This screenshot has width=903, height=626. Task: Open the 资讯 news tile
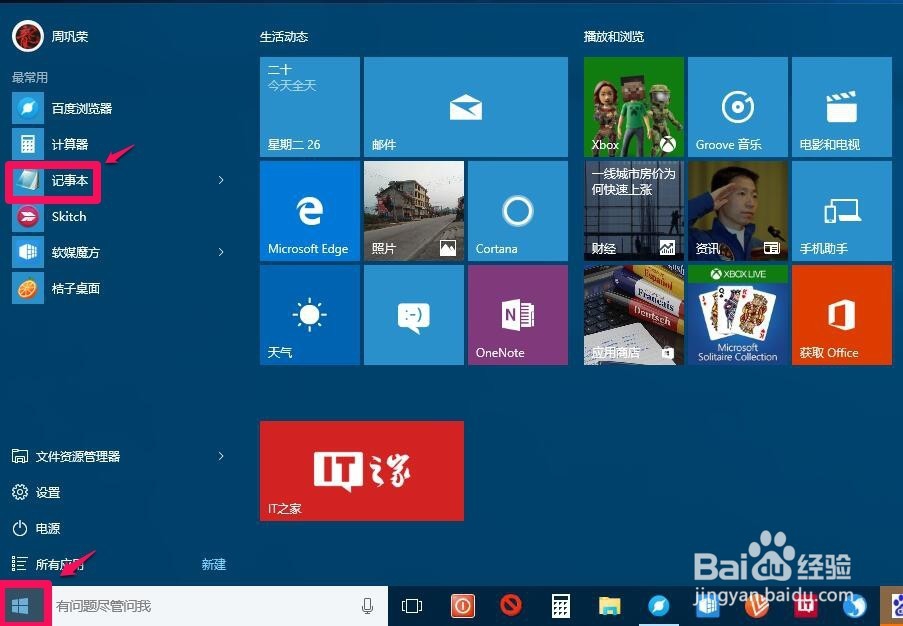738,211
